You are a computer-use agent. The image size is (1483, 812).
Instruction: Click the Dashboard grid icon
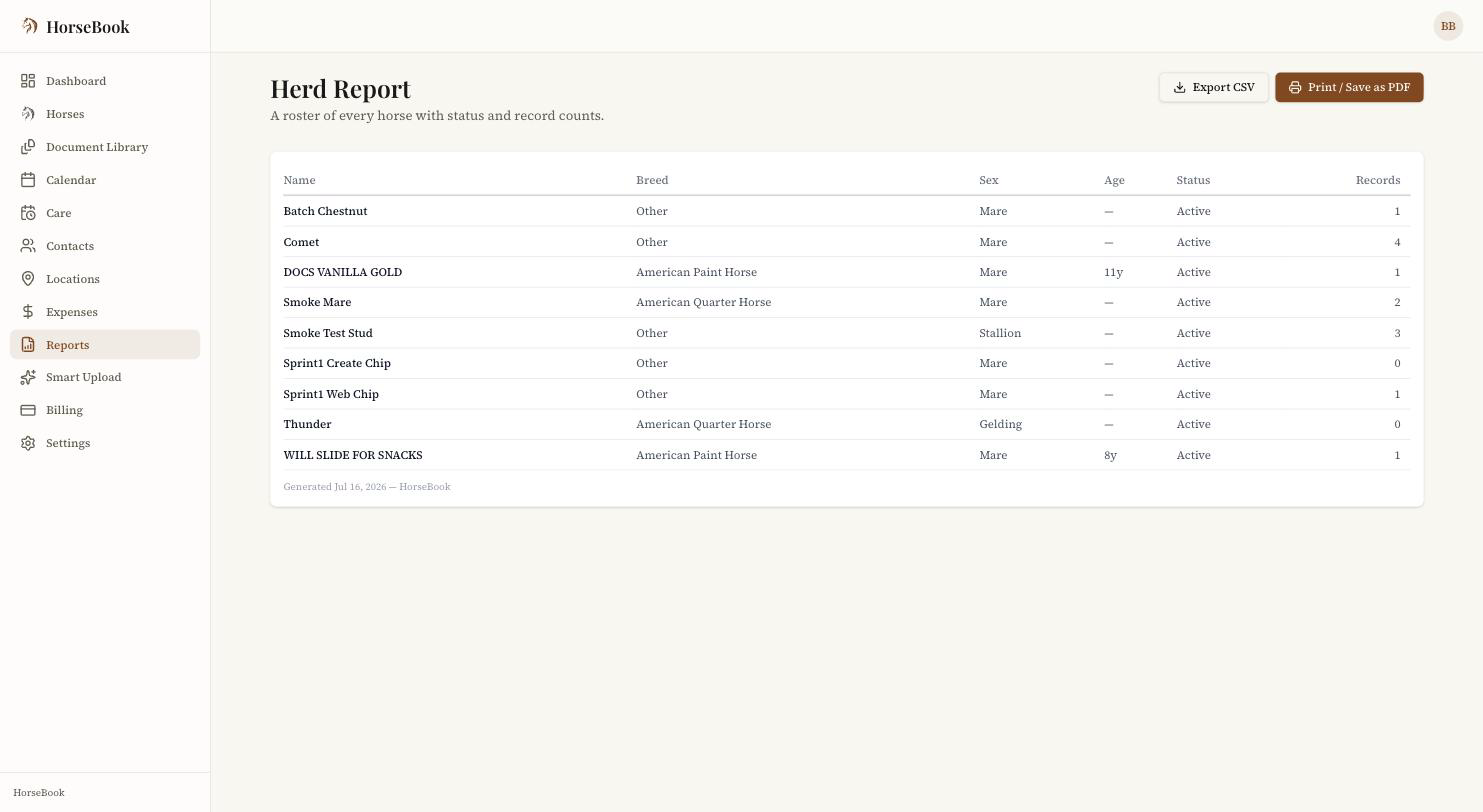coord(28,81)
